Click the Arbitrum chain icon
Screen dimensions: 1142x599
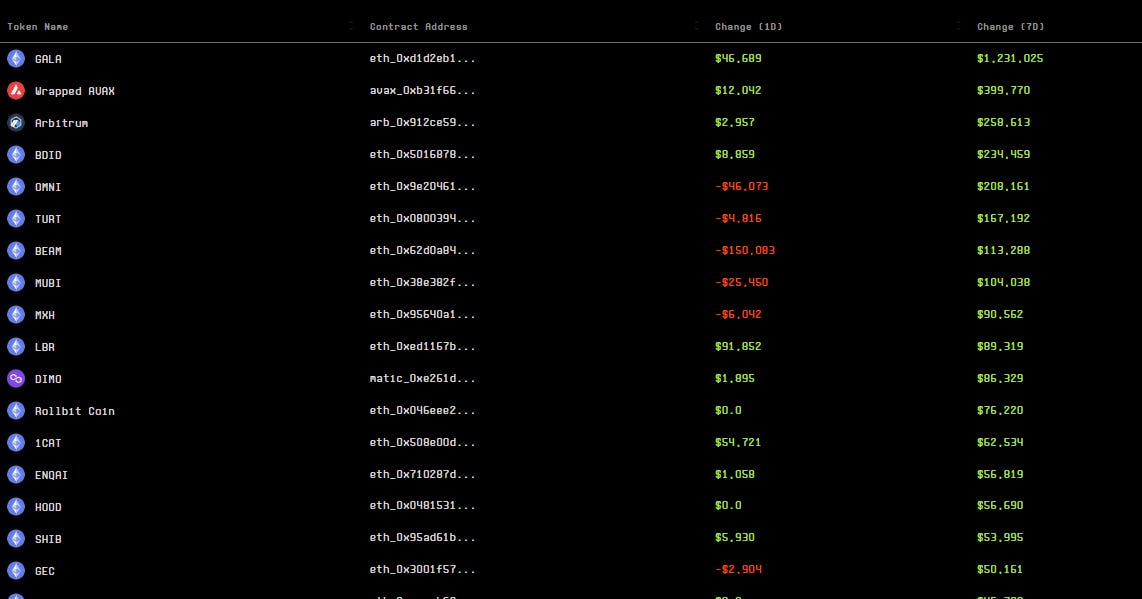pos(16,122)
